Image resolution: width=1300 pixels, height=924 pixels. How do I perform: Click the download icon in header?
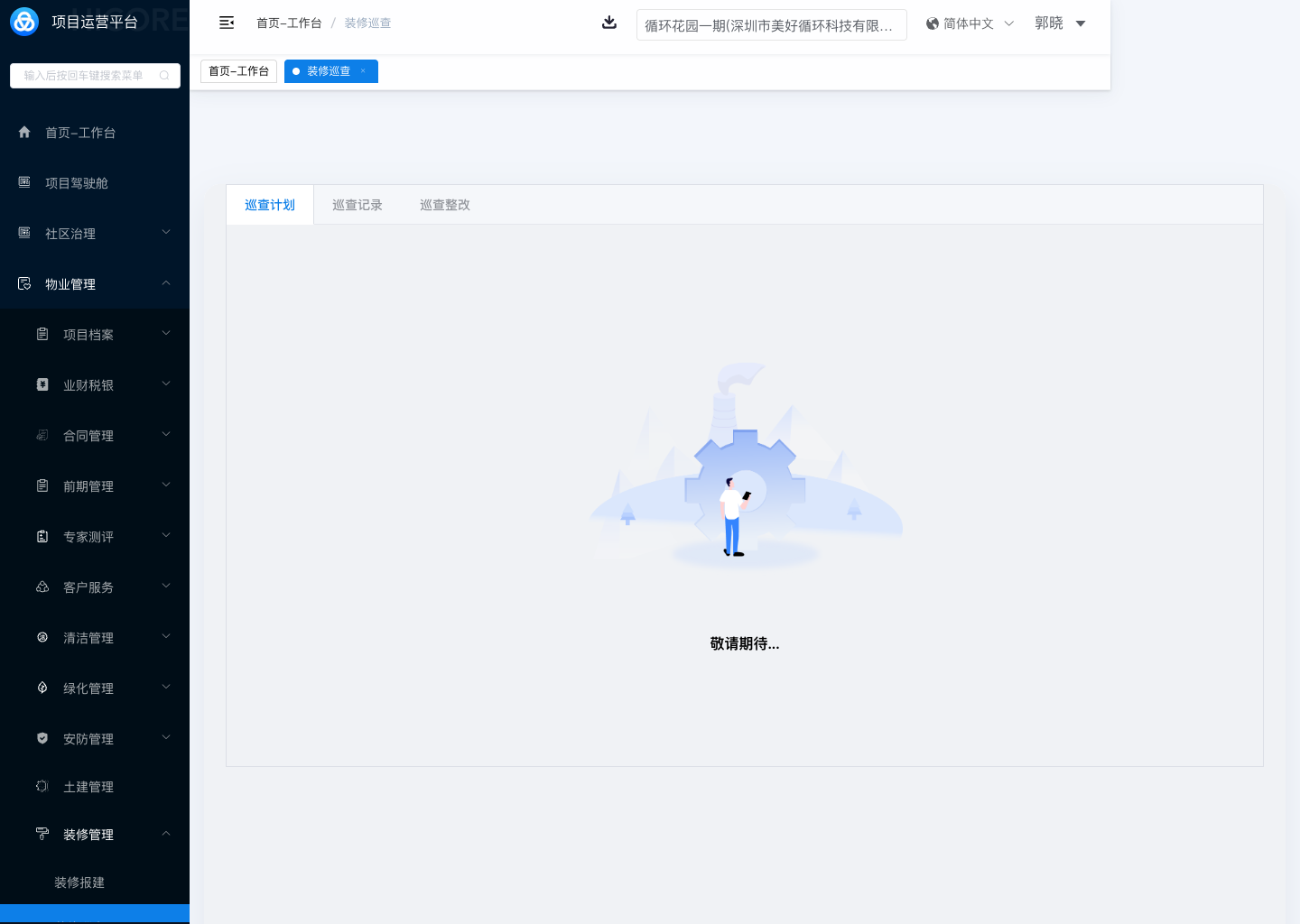click(609, 23)
